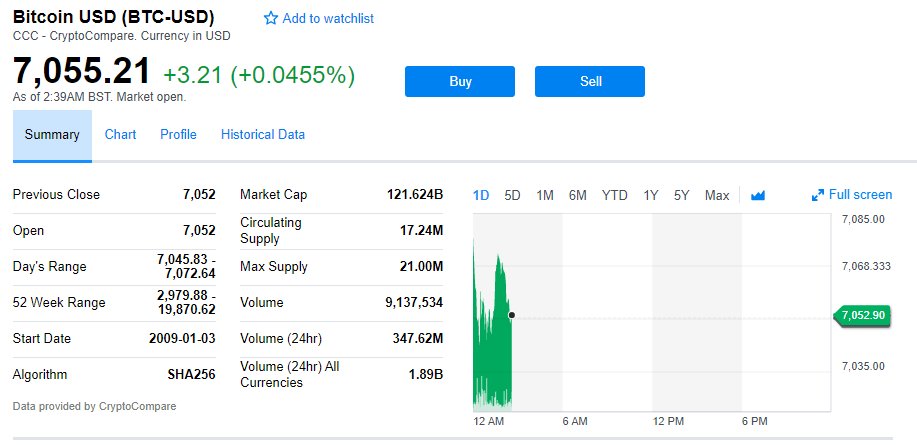This screenshot has width=917, height=445.
Task: Click the 7,068.333 axis label
Action: pos(866,267)
